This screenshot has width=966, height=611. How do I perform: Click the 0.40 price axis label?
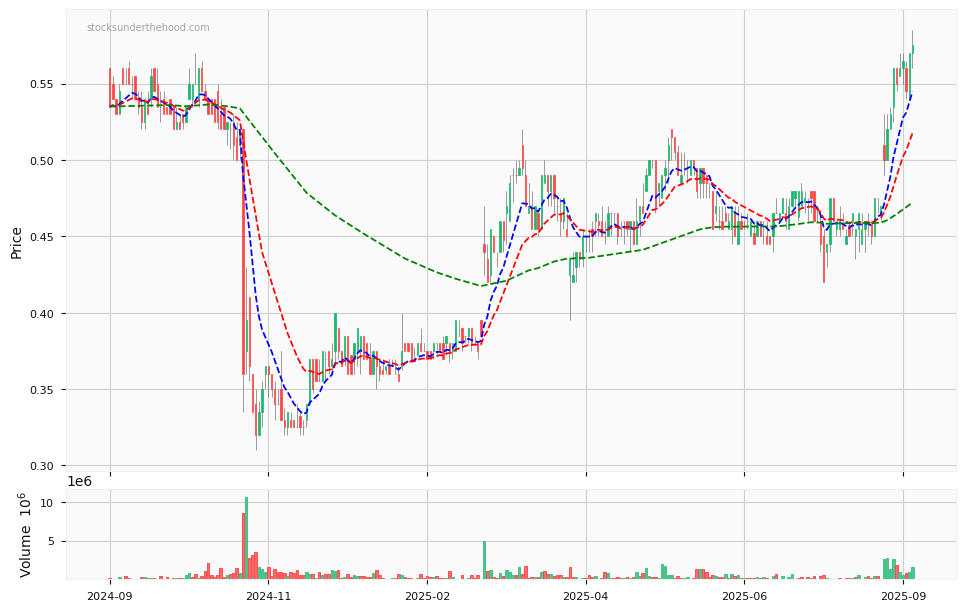[x=40, y=314]
